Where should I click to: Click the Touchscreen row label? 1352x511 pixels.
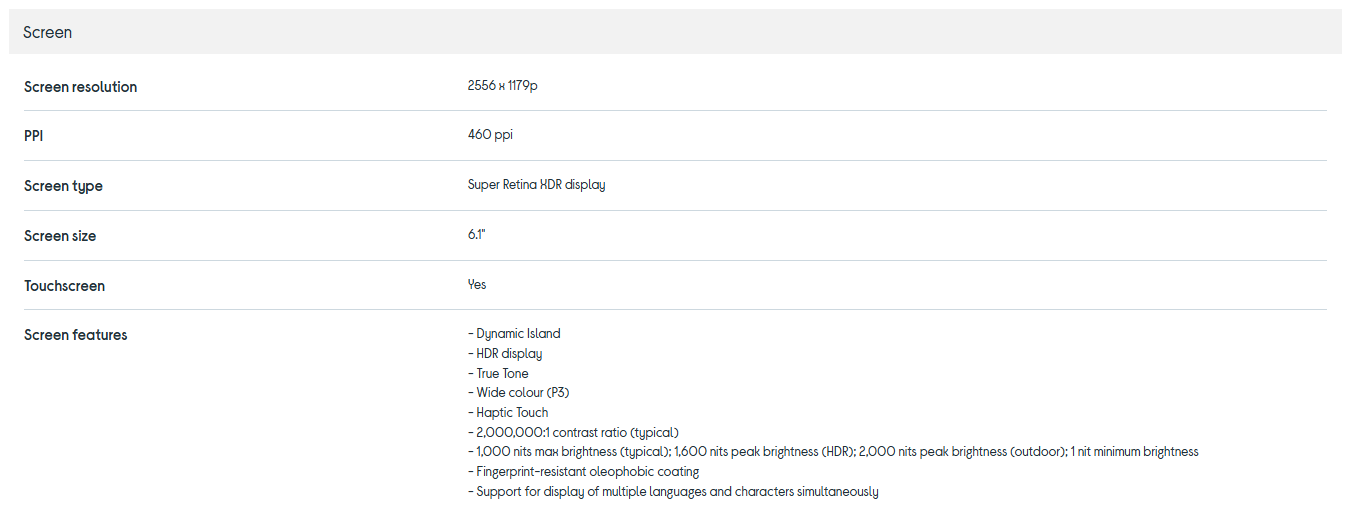[x=64, y=286]
